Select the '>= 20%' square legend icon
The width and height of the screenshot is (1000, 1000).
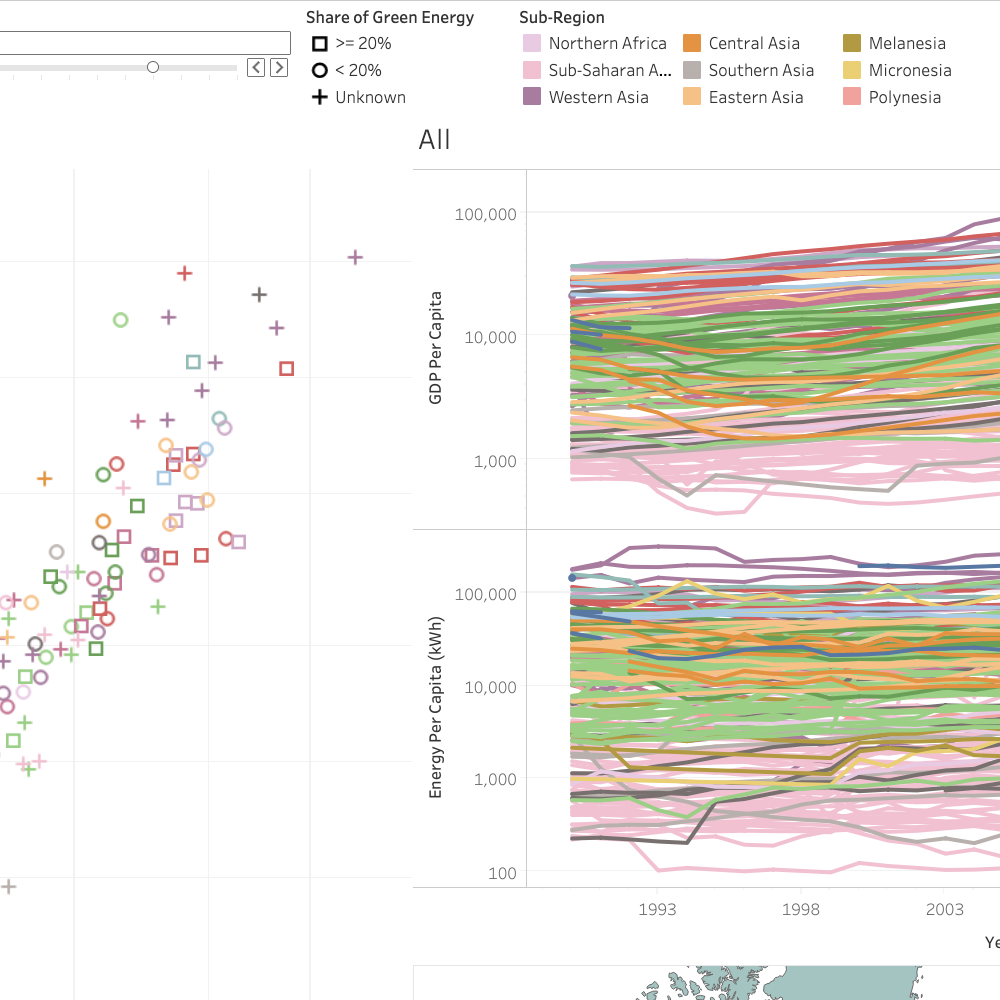pos(320,43)
